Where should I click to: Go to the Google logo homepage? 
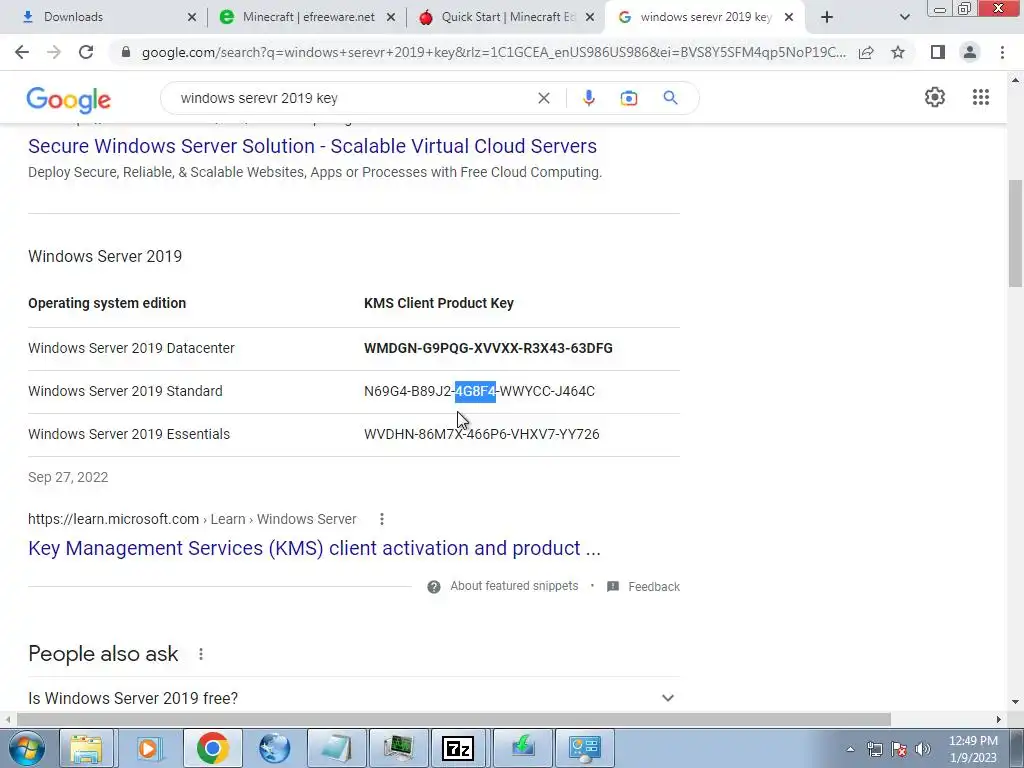coord(69,99)
